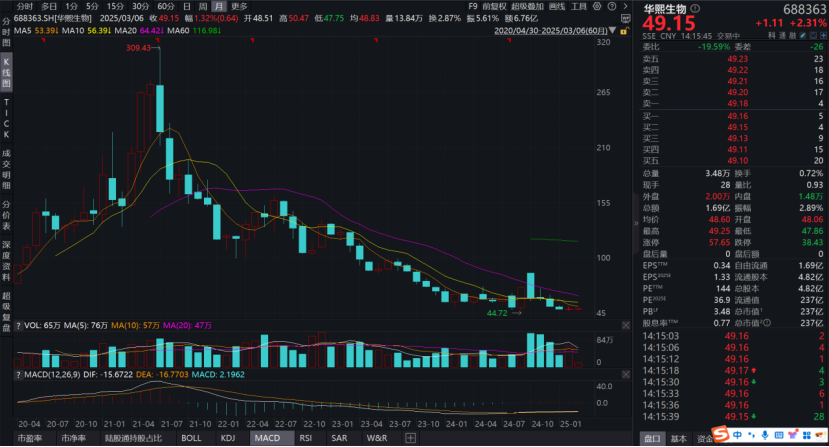Viewport: 829px width, 447px height.
Task: Open 超级复盘 in left sidebar
Action: pos(6,311)
